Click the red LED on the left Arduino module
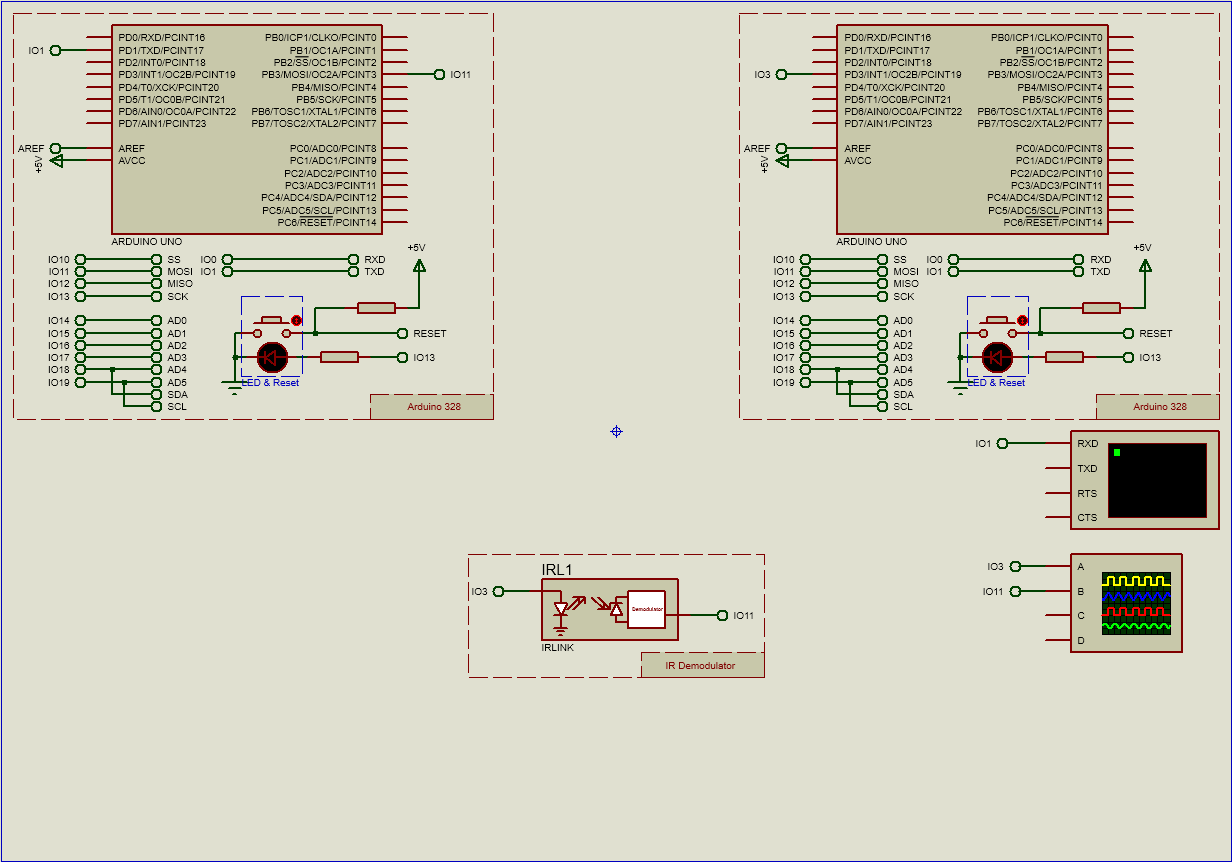The width and height of the screenshot is (1232, 862). click(x=272, y=356)
